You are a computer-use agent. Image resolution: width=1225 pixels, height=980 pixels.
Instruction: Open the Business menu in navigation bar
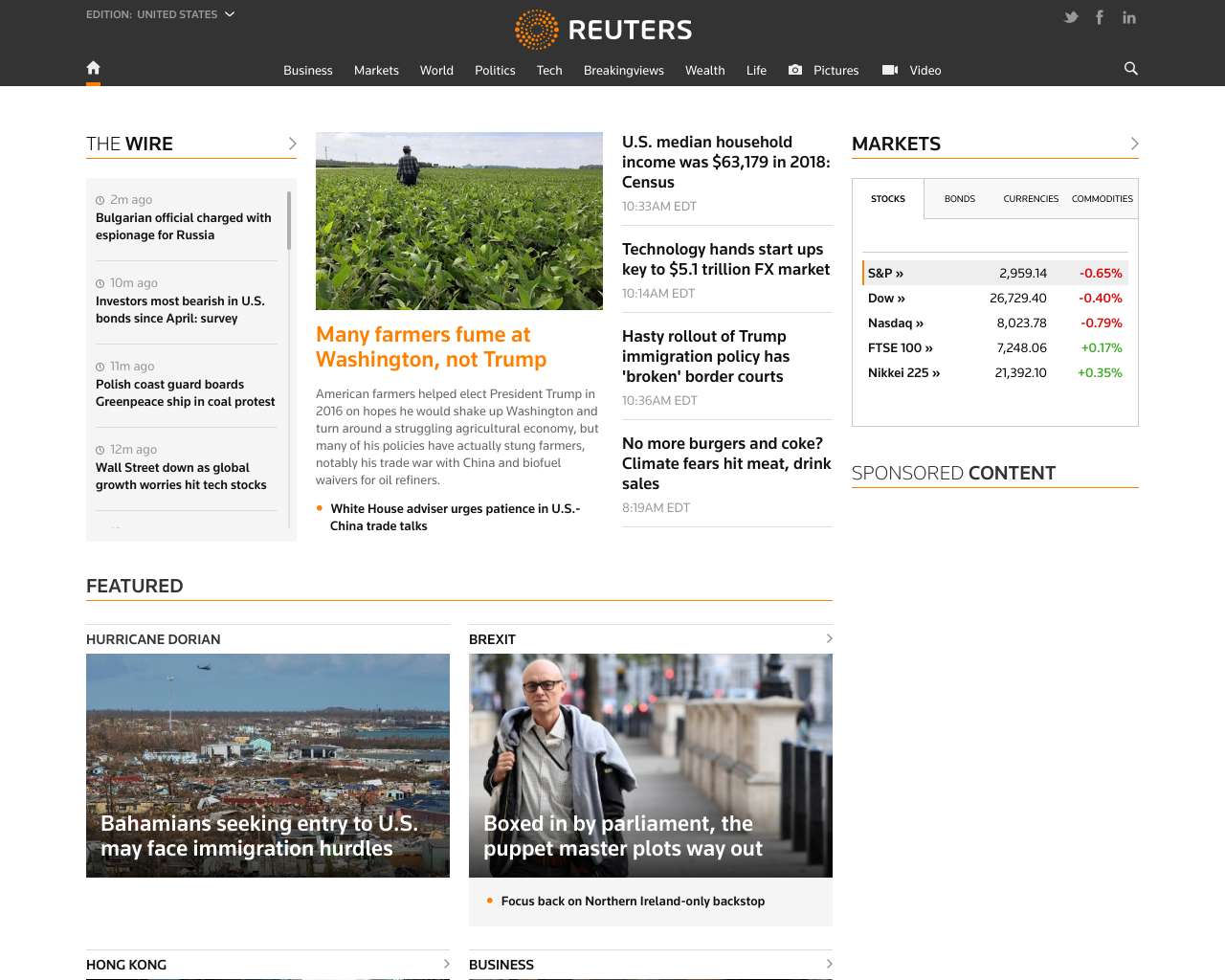pyautogui.click(x=308, y=71)
